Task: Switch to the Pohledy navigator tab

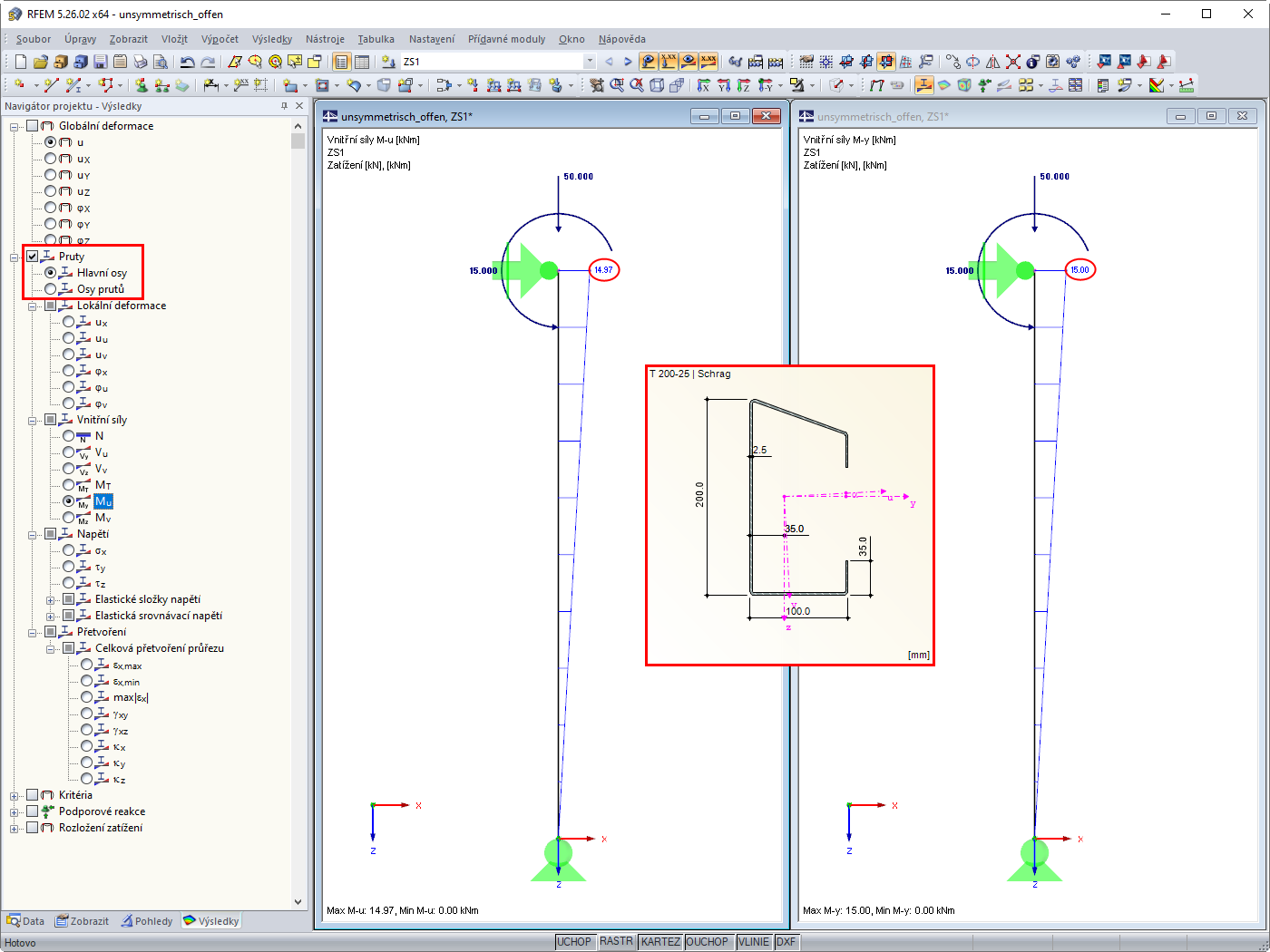Action: tap(147, 921)
